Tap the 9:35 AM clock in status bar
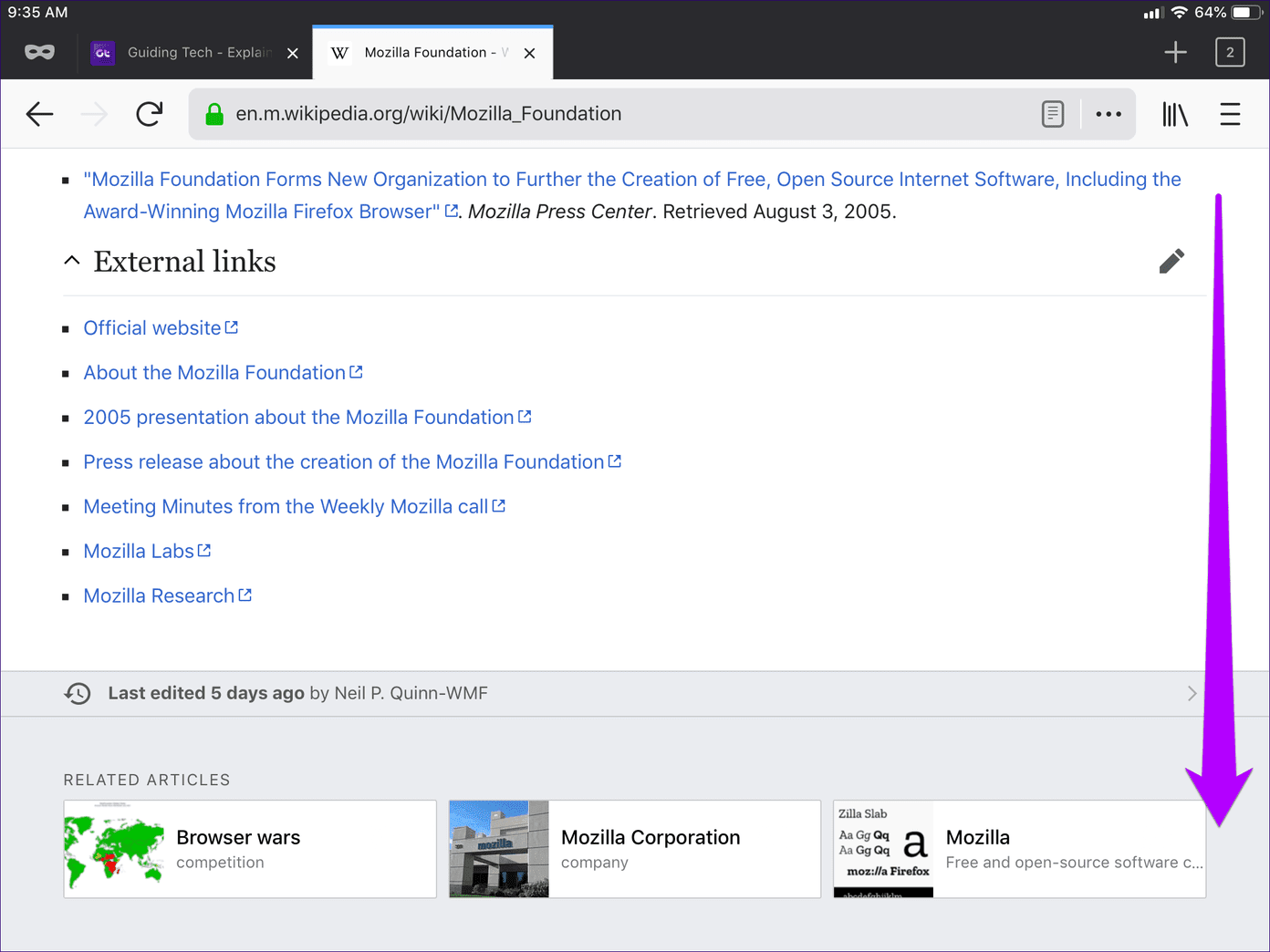This screenshot has height=952, width=1270. [x=37, y=13]
